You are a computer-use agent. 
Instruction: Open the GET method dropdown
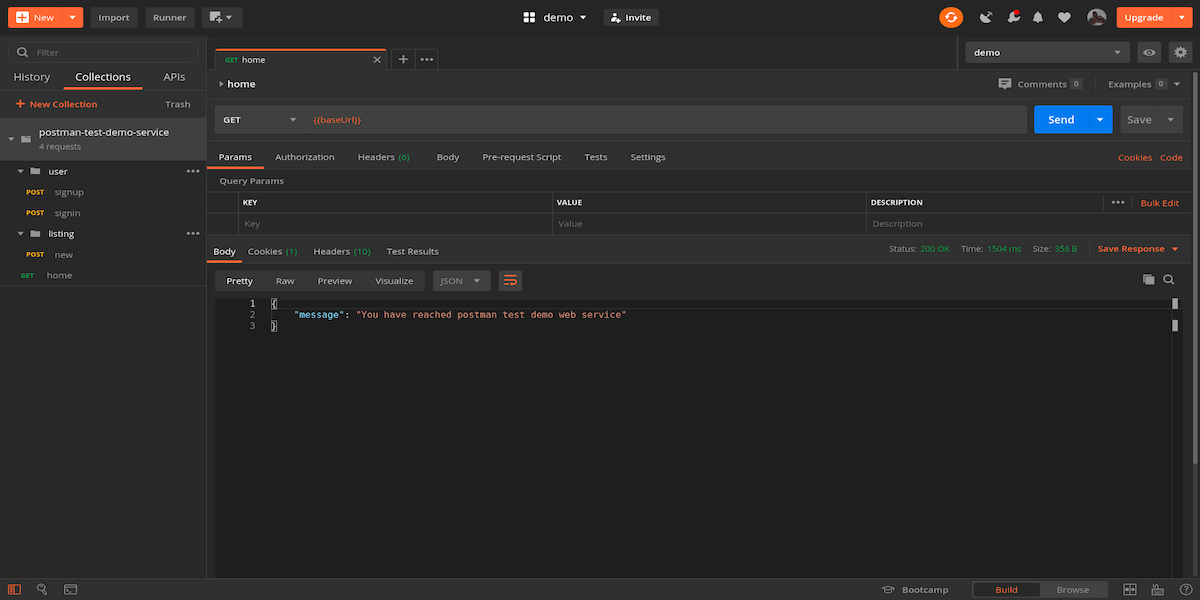click(260, 120)
